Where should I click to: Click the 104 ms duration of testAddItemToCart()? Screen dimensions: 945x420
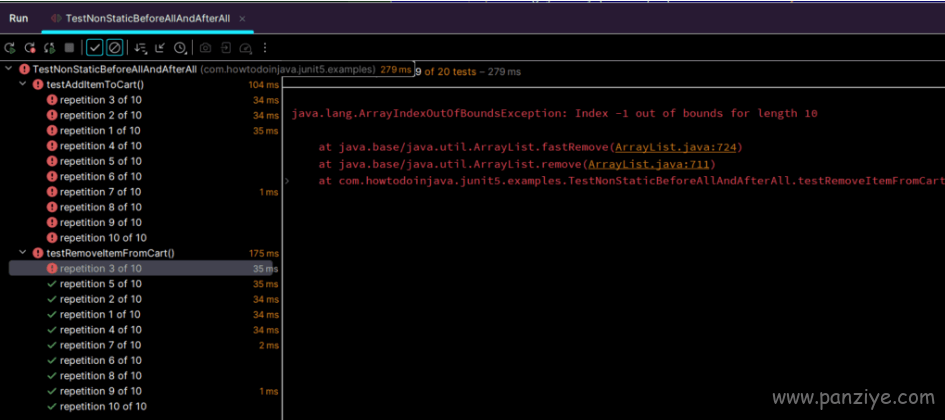263,85
